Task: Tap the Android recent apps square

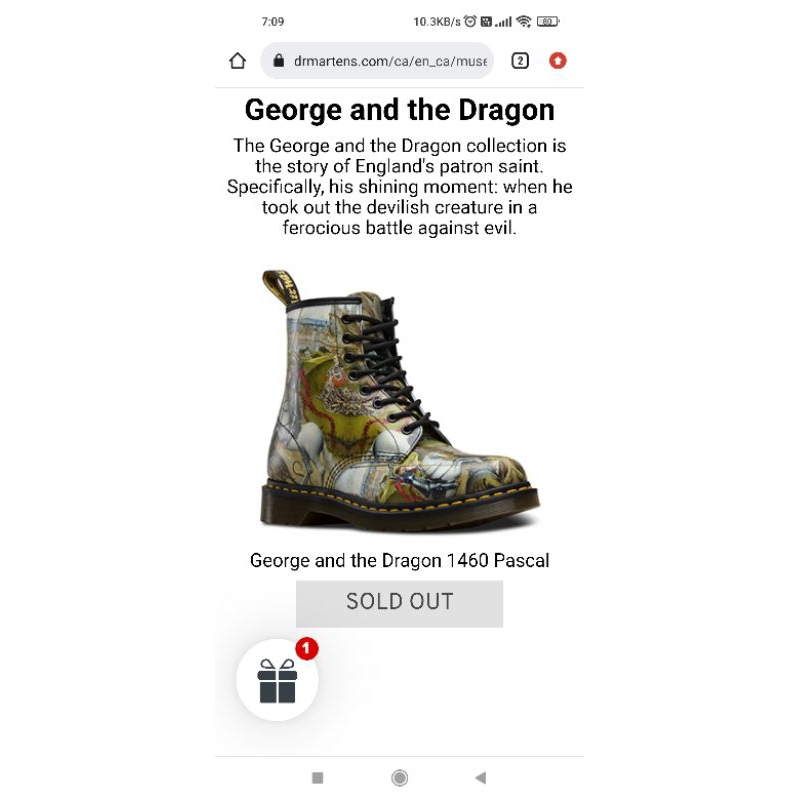Action: (317, 778)
